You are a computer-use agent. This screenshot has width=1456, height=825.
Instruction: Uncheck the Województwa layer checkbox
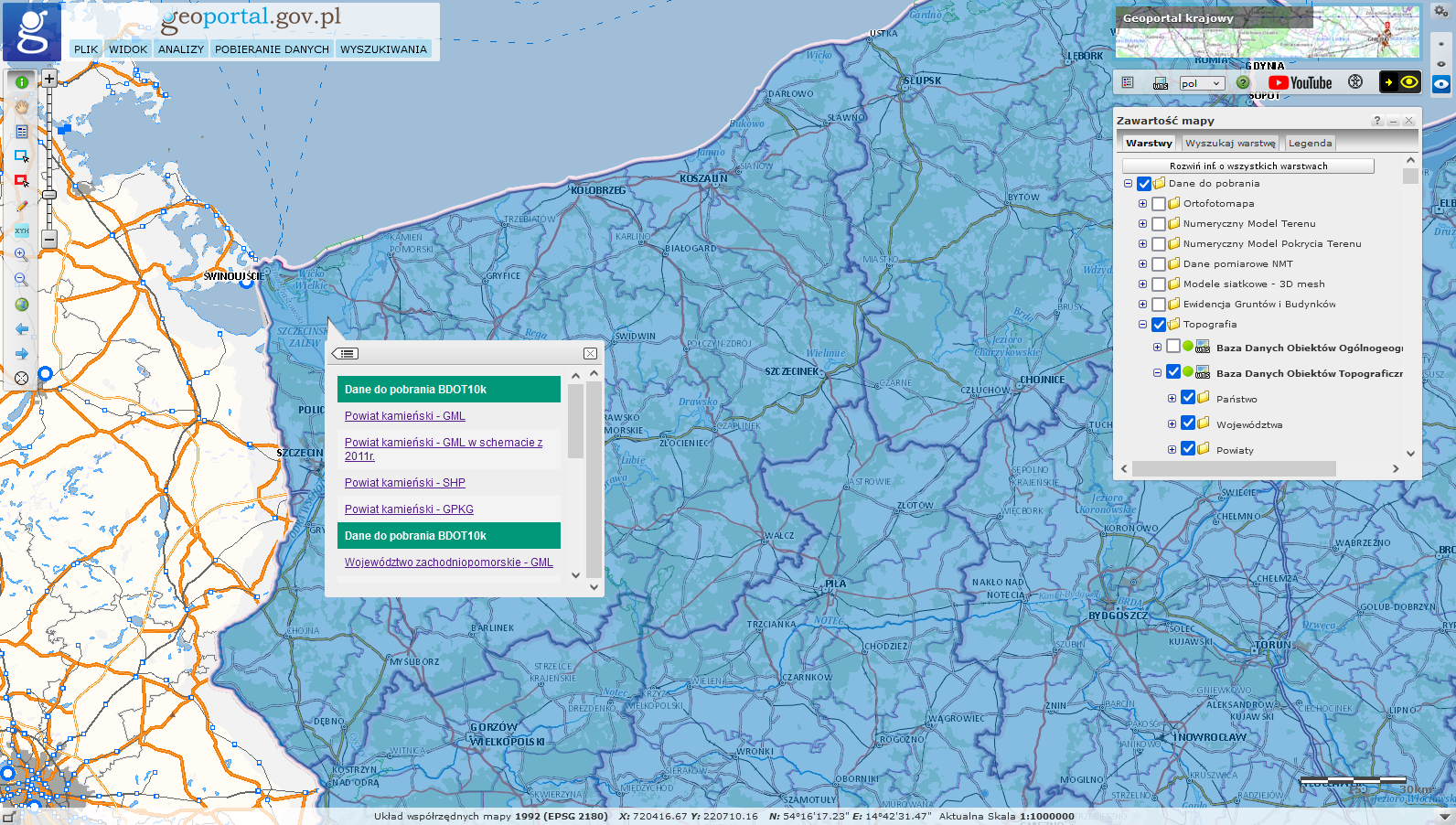[x=1188, y=423]
